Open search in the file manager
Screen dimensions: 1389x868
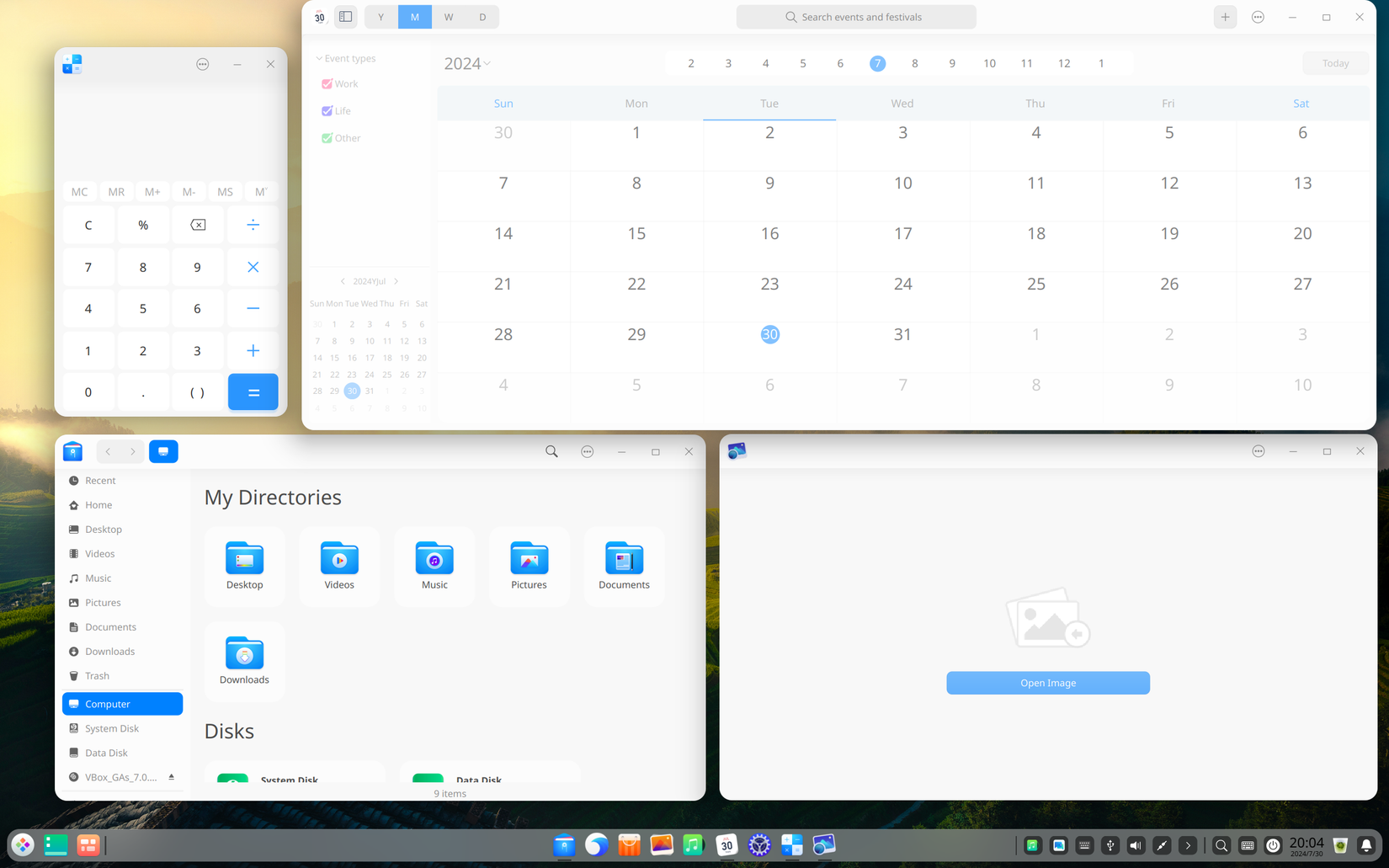click(x=551, y=451)
